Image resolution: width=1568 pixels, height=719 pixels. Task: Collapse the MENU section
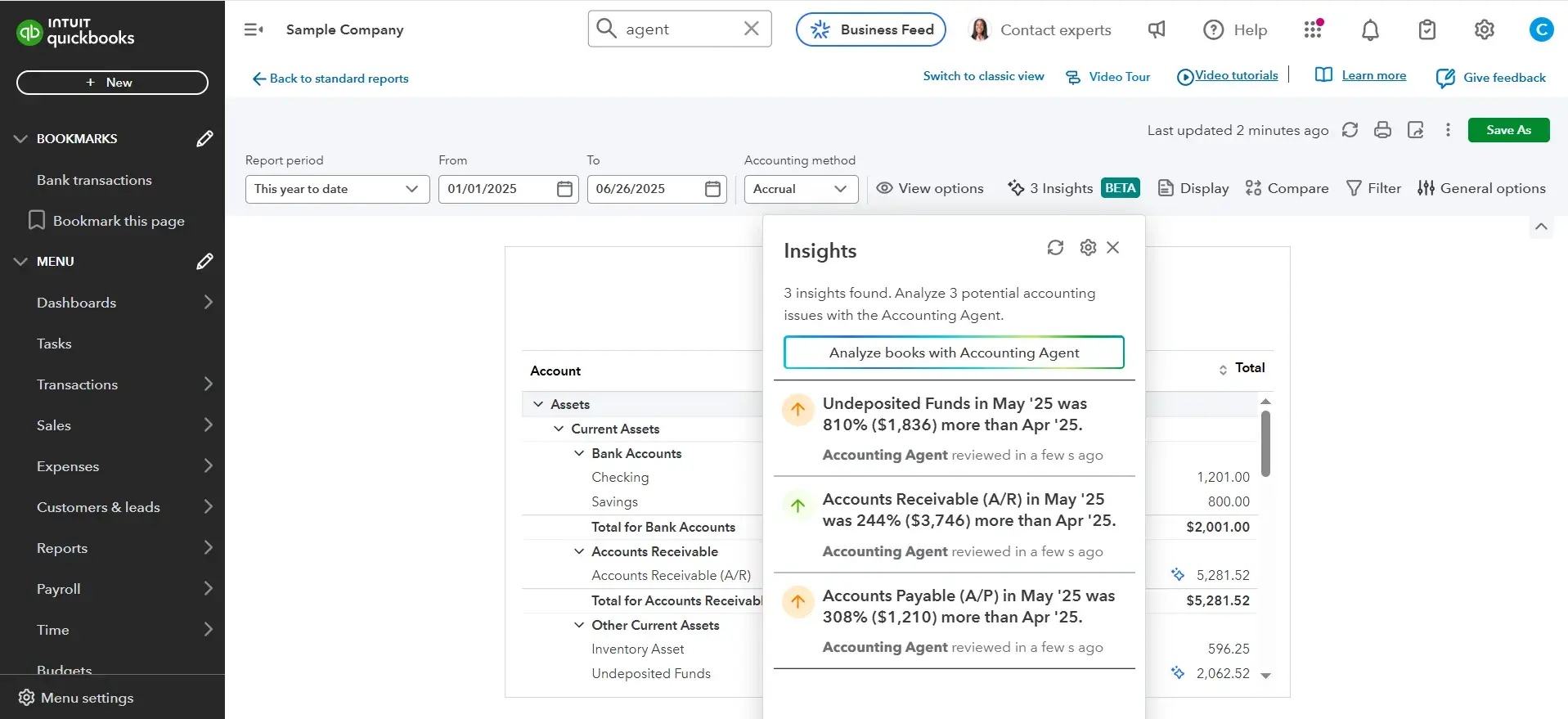click(20, 262)
